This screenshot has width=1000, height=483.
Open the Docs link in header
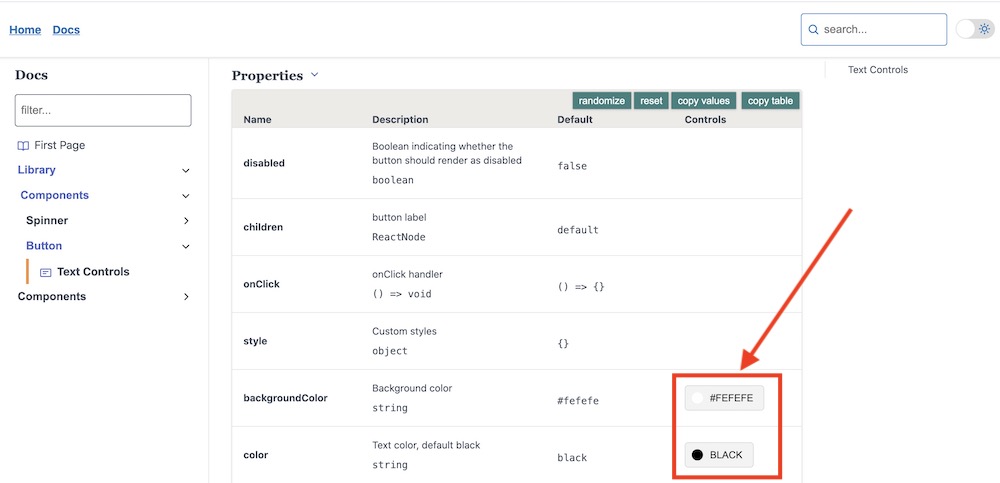point(66,30)
